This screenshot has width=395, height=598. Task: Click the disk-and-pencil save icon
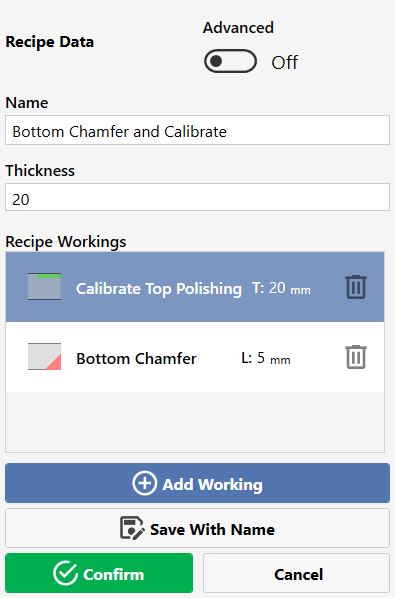[x=132, y=528]
